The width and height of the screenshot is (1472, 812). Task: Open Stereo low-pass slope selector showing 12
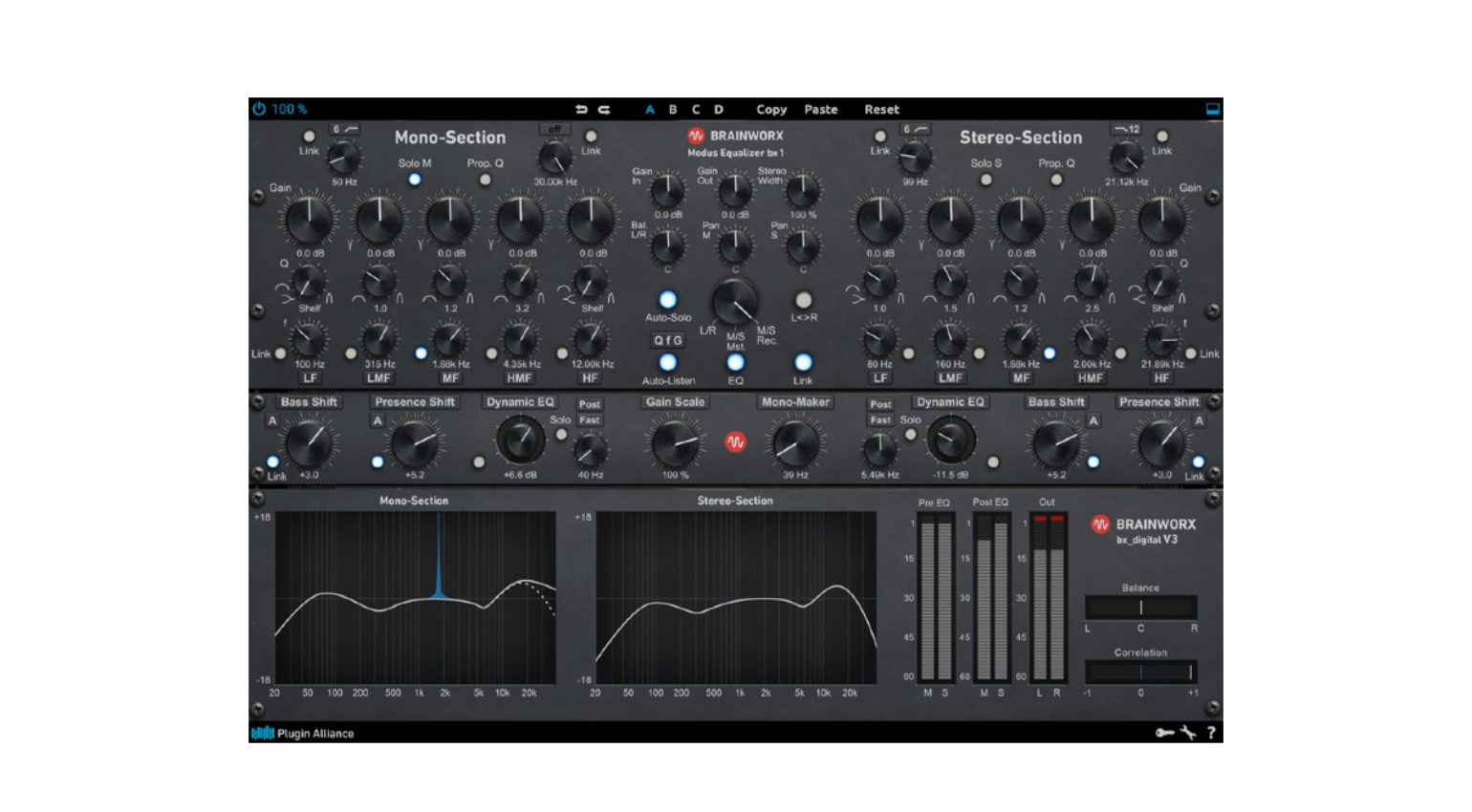(1126, 129)
